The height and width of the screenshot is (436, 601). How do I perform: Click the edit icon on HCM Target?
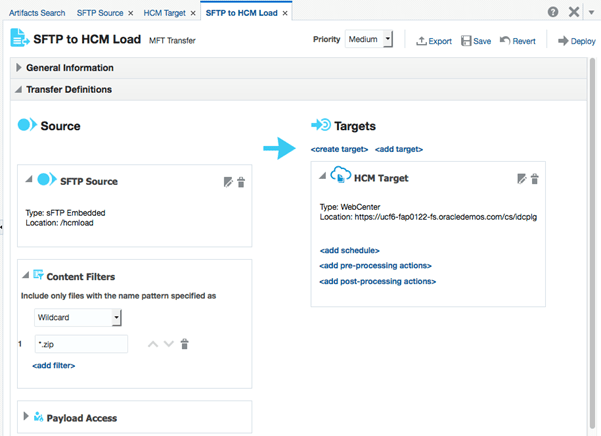(521, 178)
